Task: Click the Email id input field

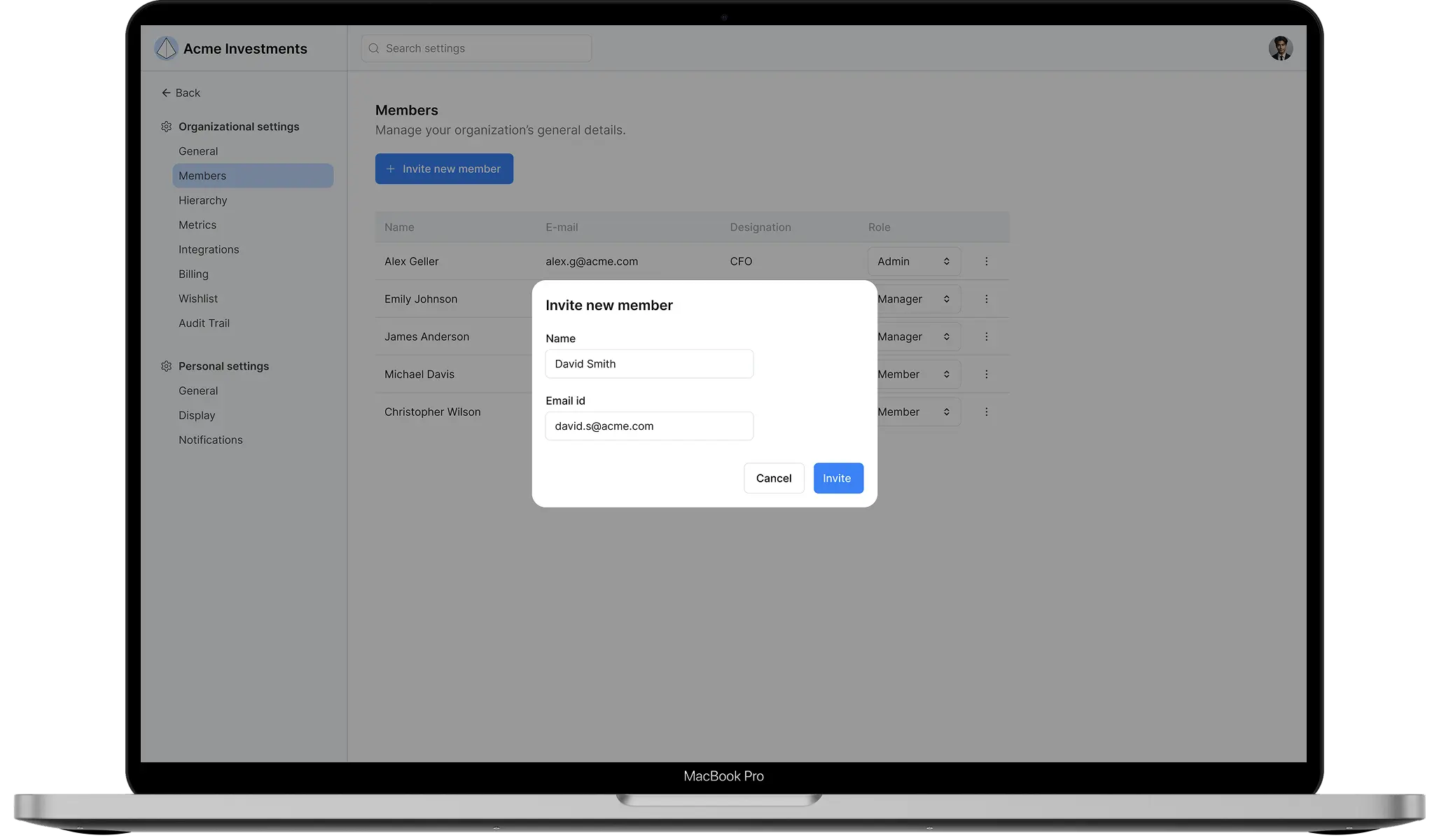Action: pyautogui.click(x=649, y=426)
